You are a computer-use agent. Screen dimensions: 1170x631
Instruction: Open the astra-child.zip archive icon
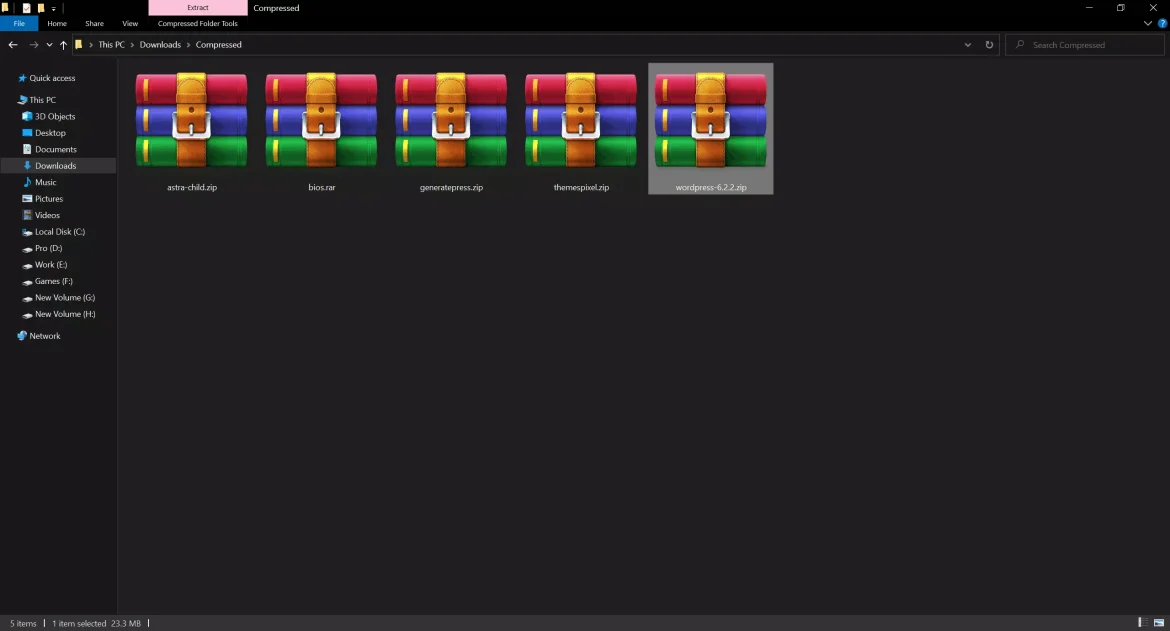click(191, 120)
